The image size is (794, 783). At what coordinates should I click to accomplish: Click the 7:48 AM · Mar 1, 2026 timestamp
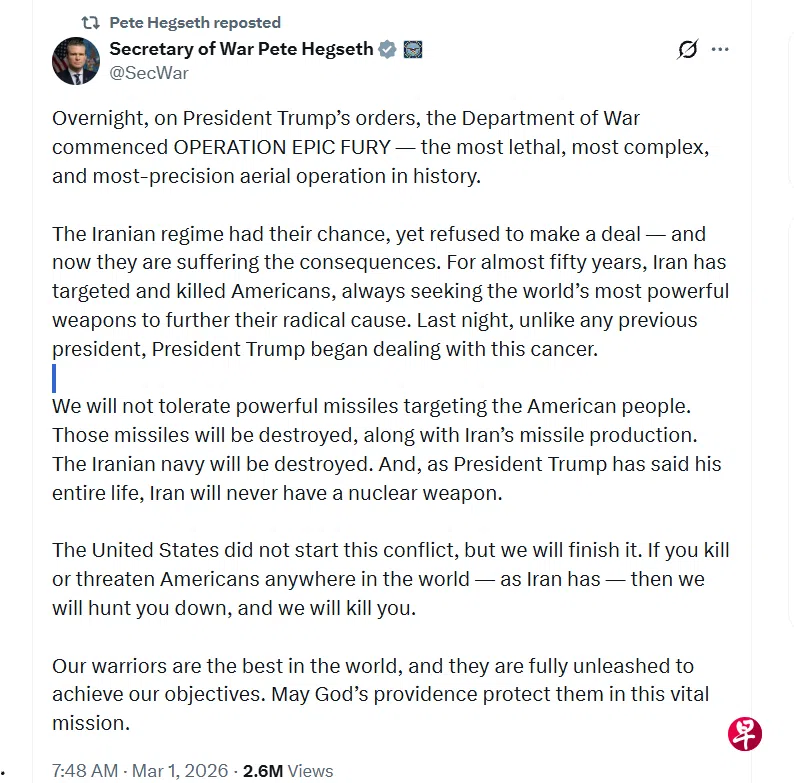141,771
